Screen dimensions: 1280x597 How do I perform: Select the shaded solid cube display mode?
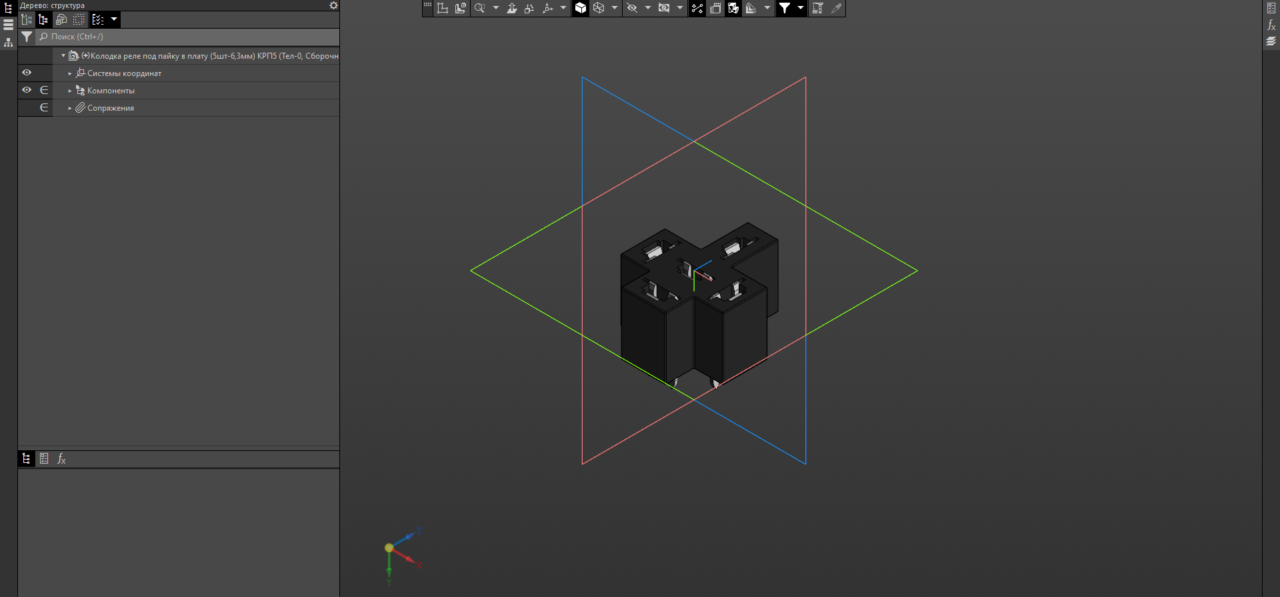580,8
